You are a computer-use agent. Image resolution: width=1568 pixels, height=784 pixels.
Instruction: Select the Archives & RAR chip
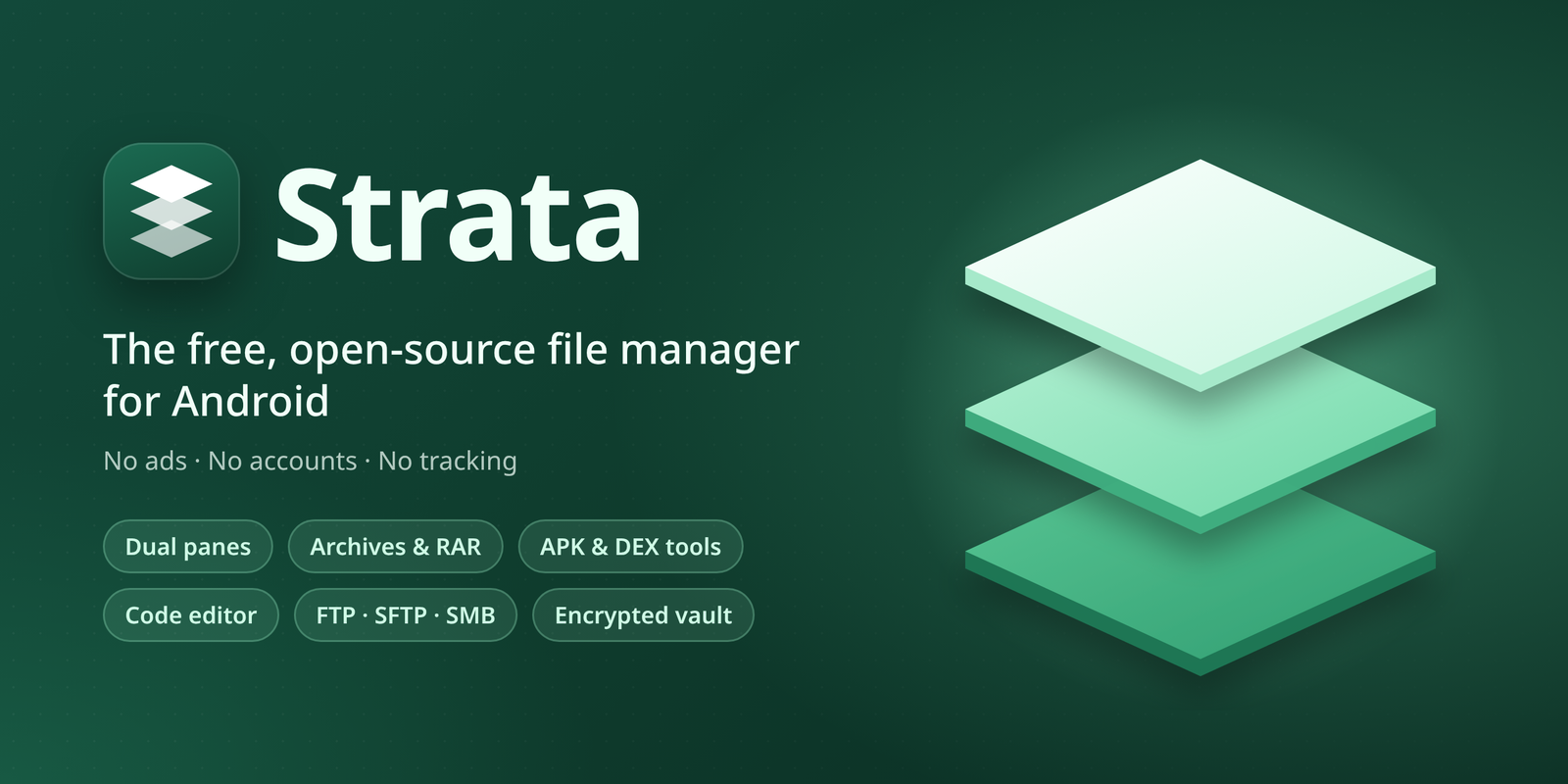click(395, 547)
